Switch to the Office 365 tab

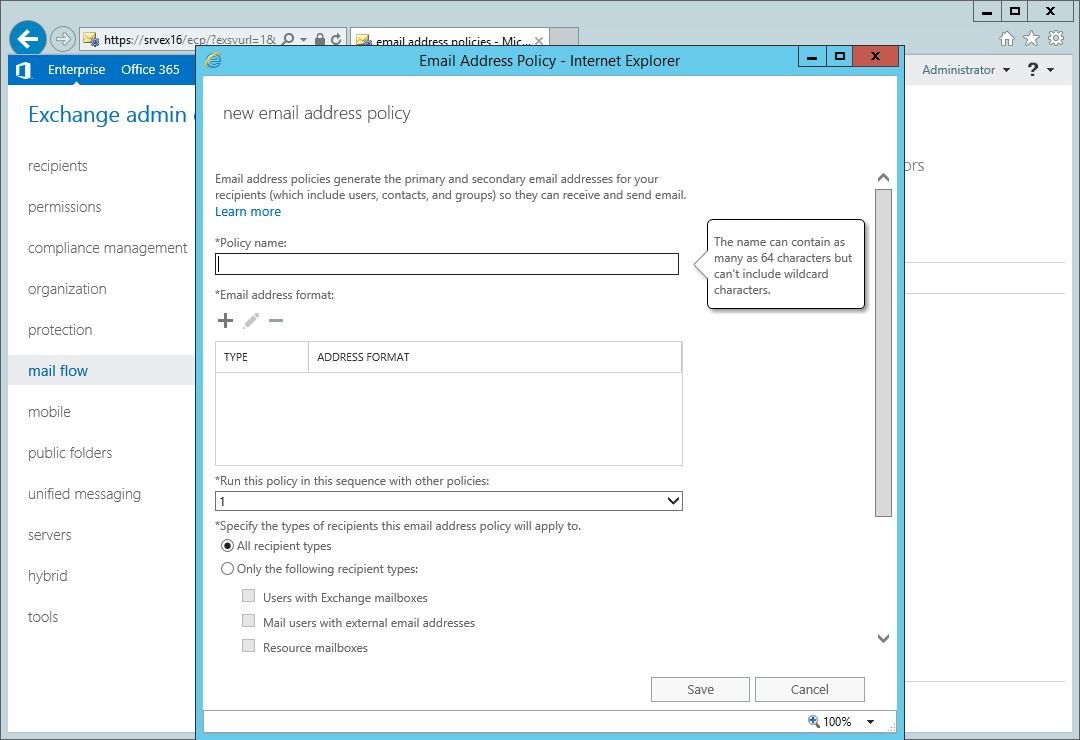[150, 70]
